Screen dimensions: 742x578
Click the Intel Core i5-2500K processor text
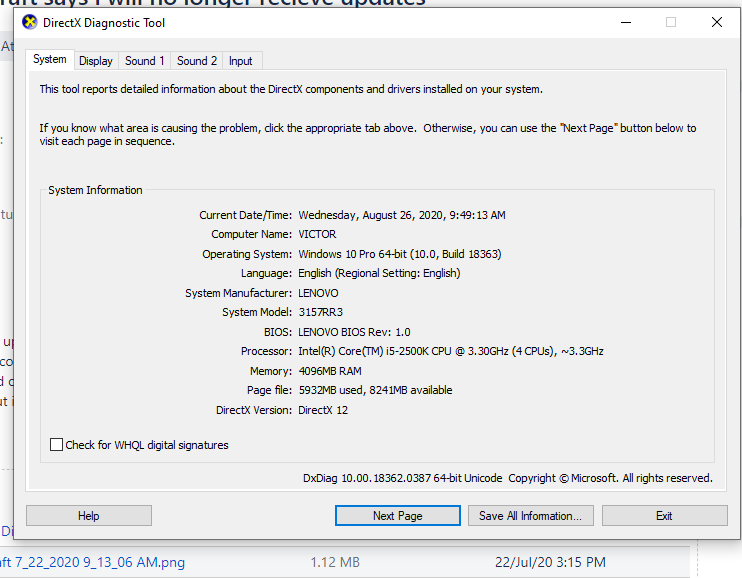pyautogui.click(x=451, y=351)
